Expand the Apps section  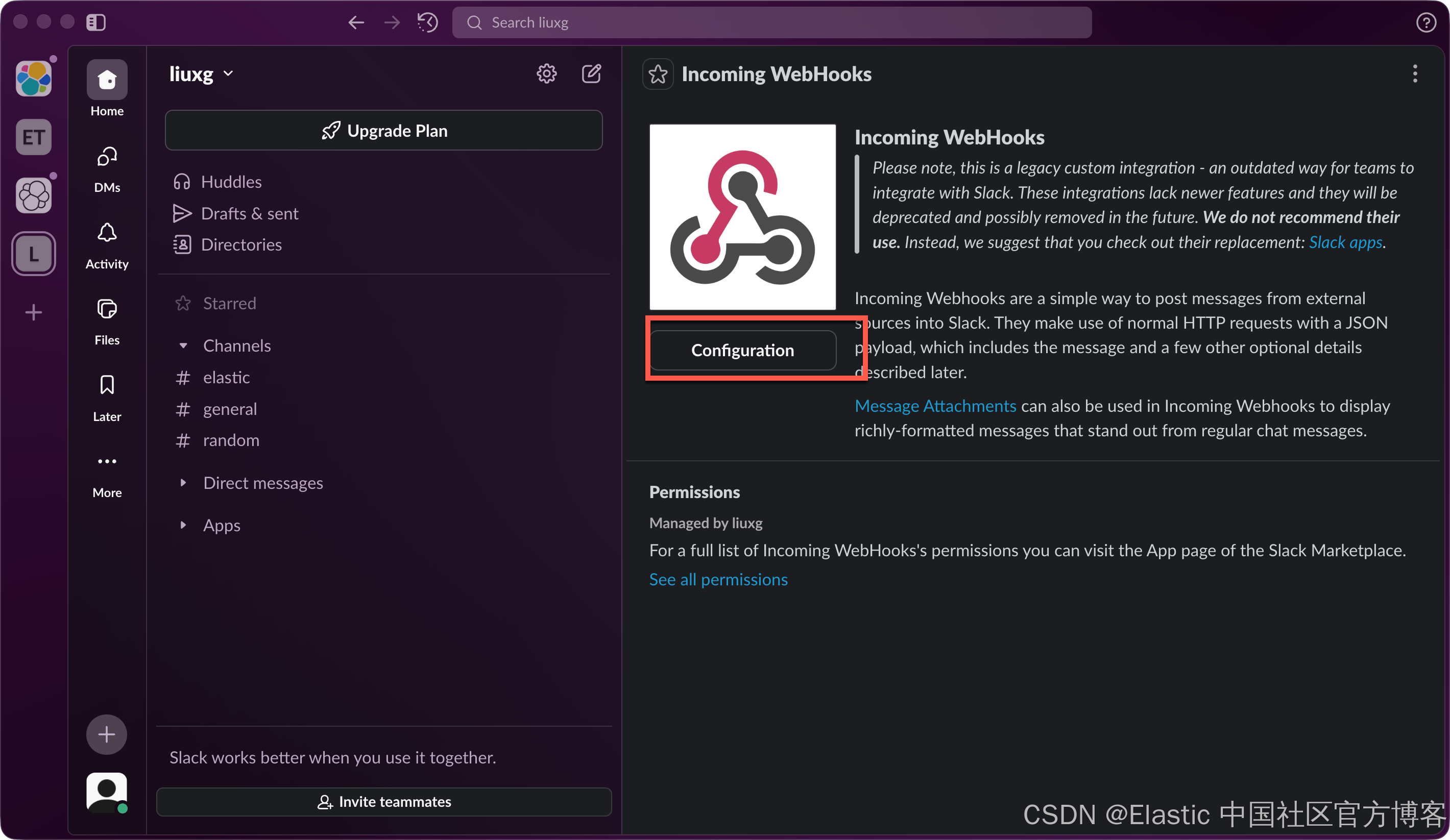(x=183, y=525)
